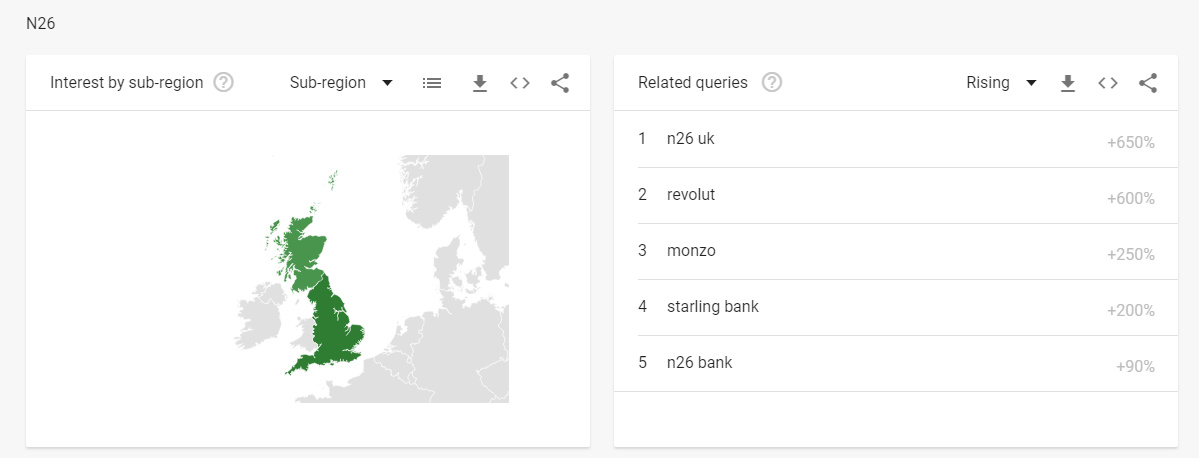Switch the map to list view
Image resolution: width=1199 pixels, height=458 pixels.
432,83
